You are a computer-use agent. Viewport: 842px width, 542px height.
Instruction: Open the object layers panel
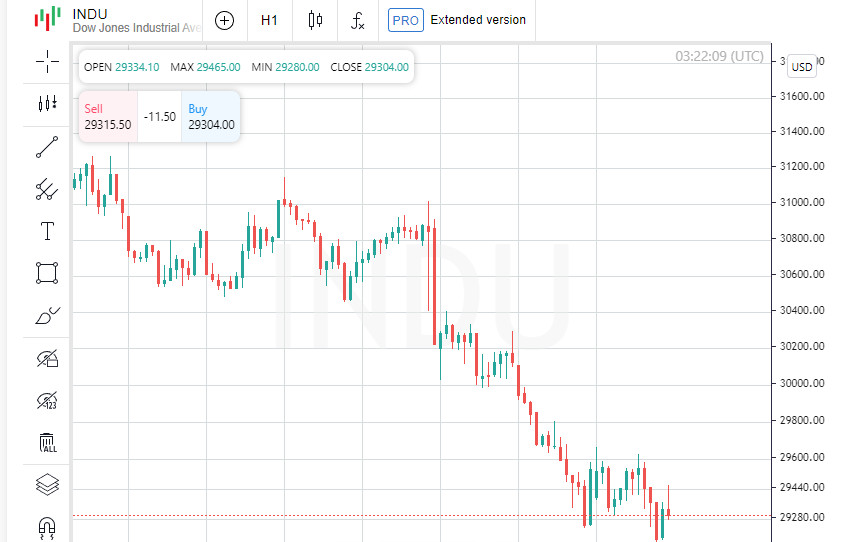47,485
